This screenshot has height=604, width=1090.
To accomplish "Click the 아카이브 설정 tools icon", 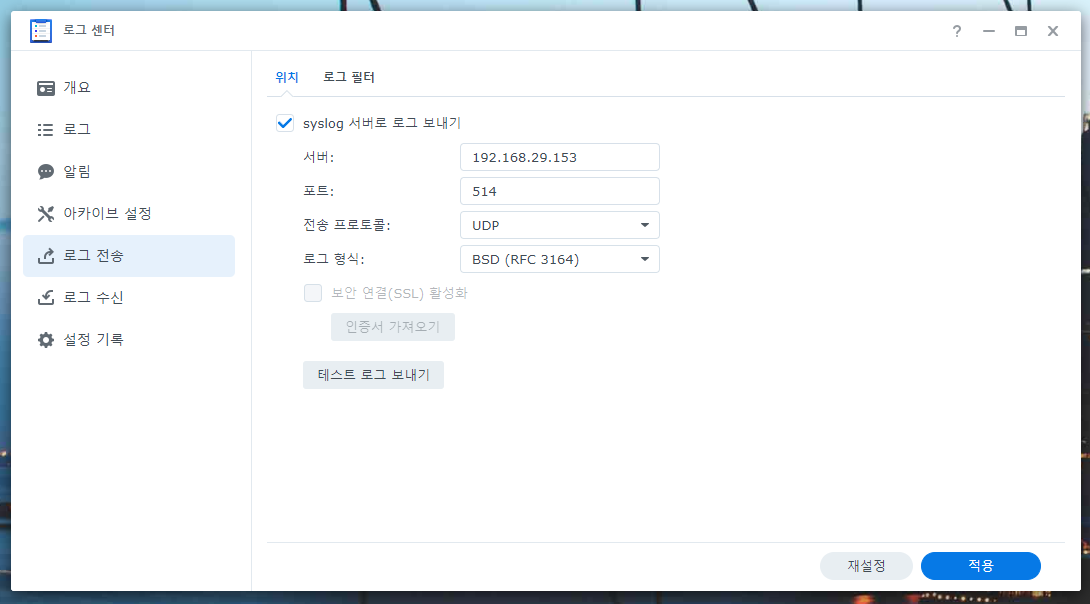I will click(x=46, y=213).
